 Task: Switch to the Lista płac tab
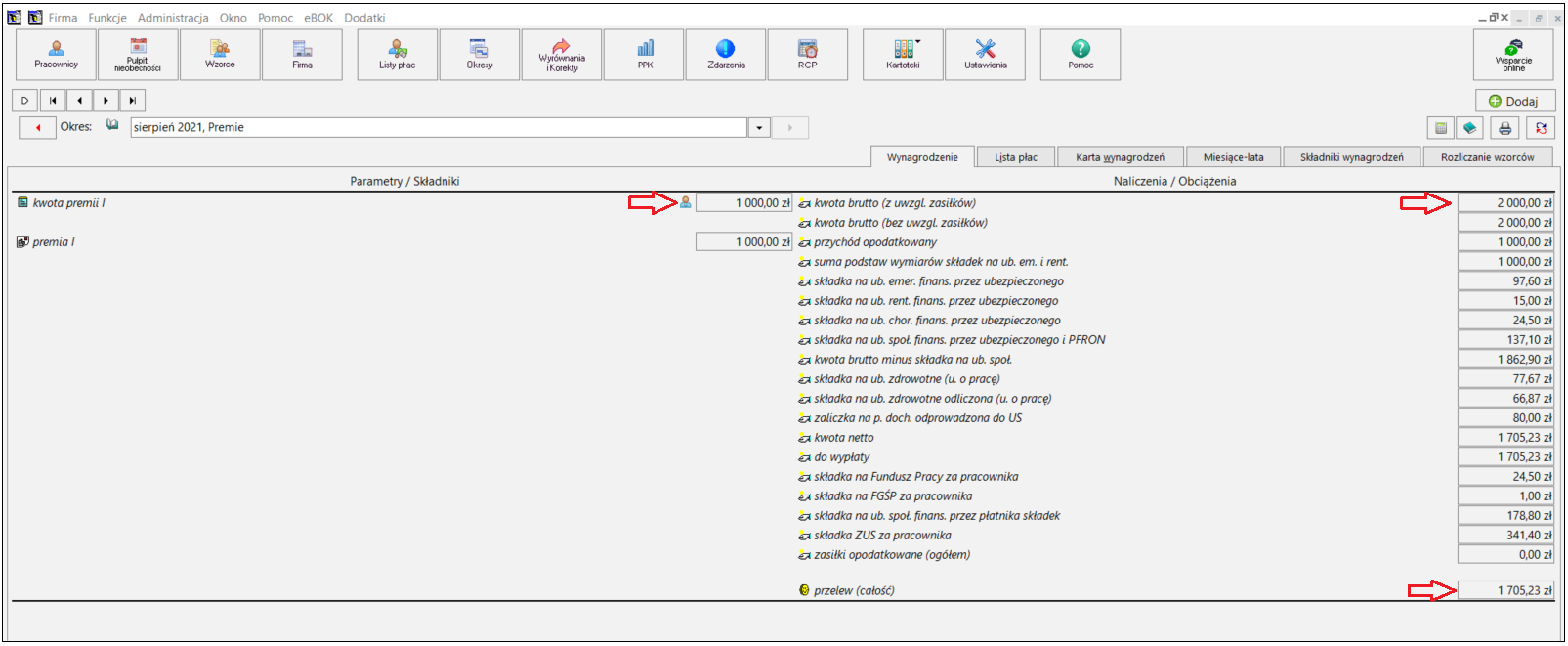[x=1016, y=157]
